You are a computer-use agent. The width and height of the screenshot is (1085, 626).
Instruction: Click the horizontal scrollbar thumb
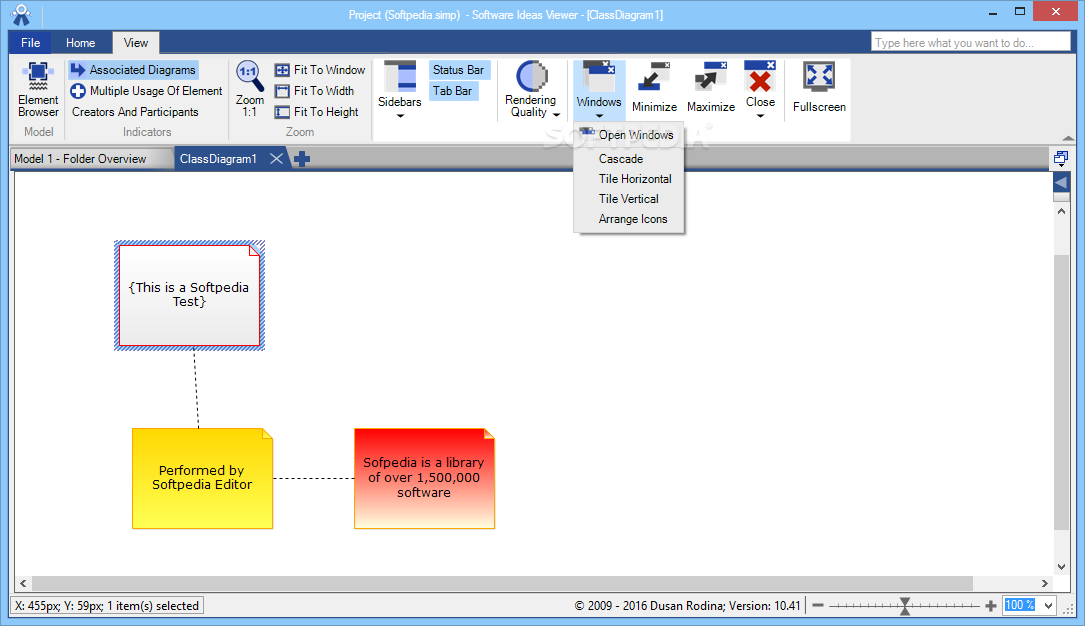pyautogui.click(x=502, y=583)
